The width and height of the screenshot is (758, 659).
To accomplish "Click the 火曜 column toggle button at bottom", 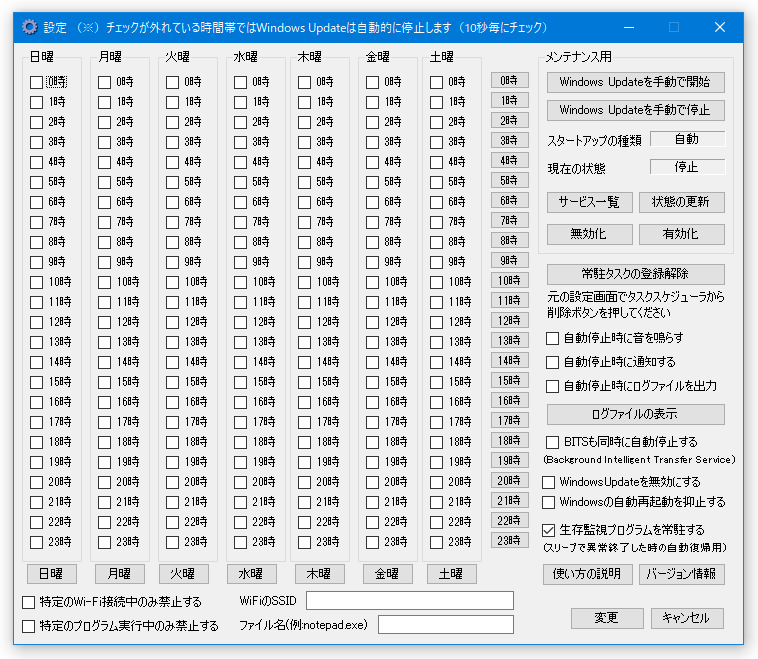I will [184, 574].
